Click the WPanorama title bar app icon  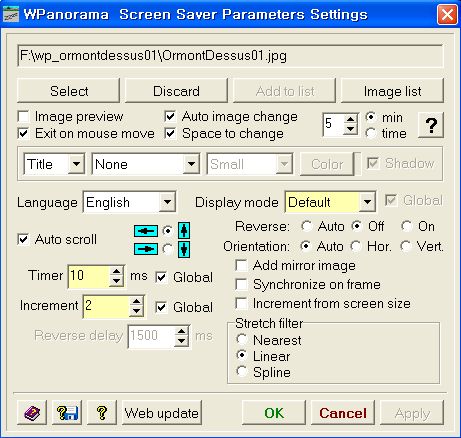pos(11,14)
